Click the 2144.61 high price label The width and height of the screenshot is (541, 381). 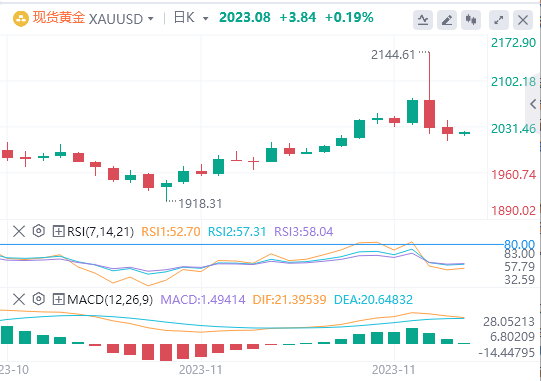click(x=393, y=55)
